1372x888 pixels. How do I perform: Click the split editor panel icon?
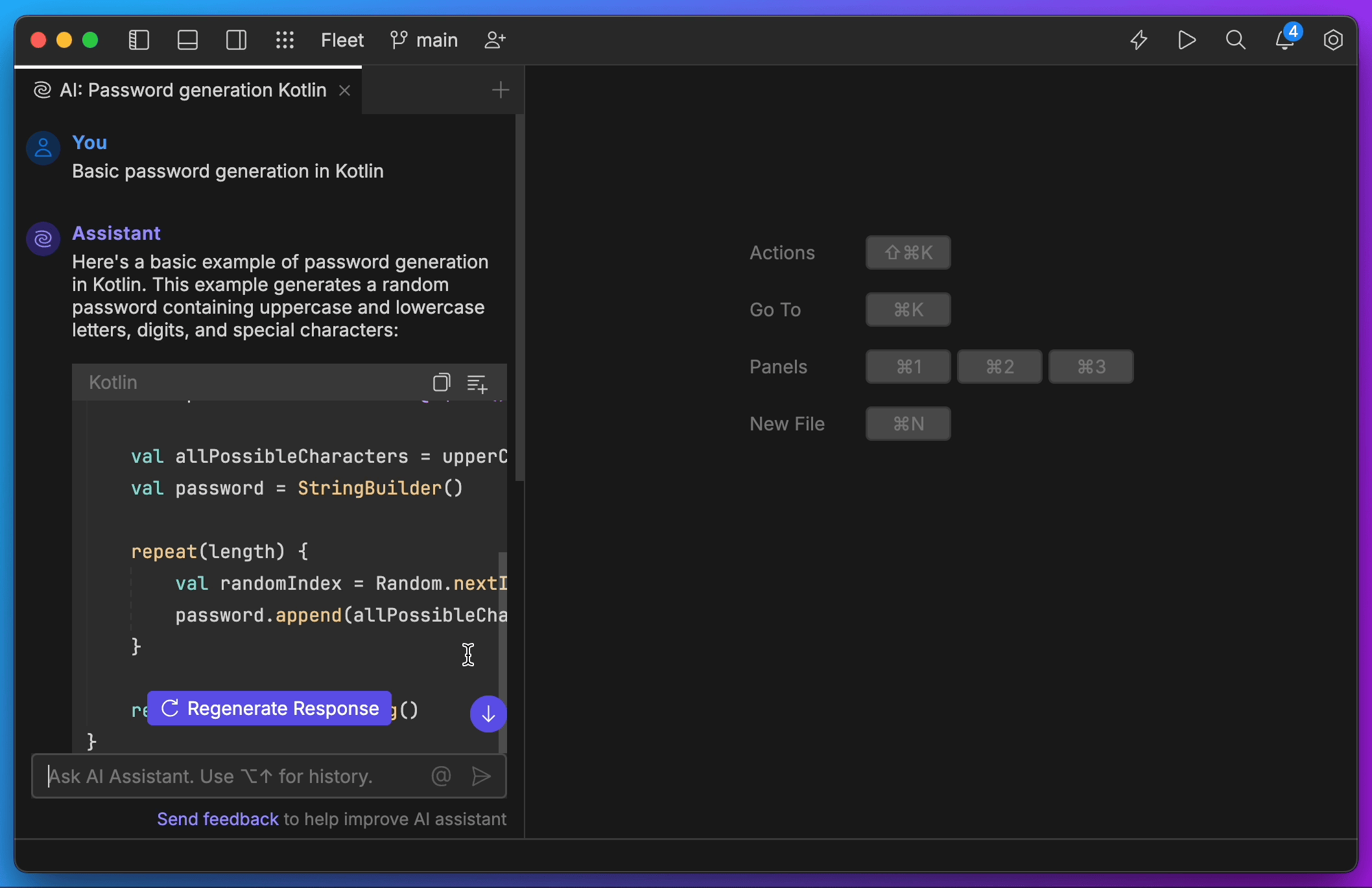click(x=237, y=40)
